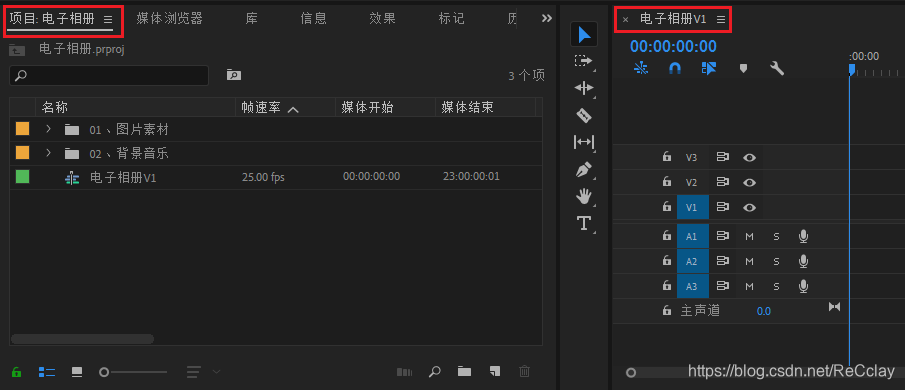
Task: Add a marker in timeline
Action: pyautogui.click(x=743, y=68)
